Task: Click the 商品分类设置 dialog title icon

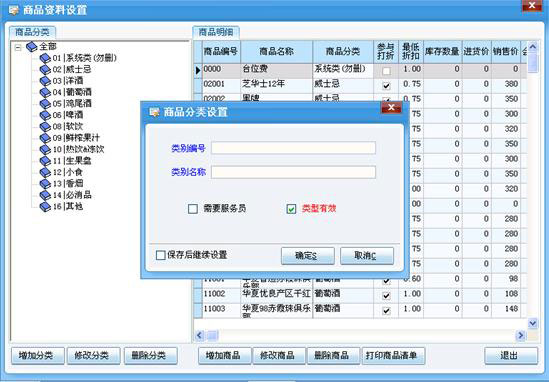Action: click(x=154, y=112)
